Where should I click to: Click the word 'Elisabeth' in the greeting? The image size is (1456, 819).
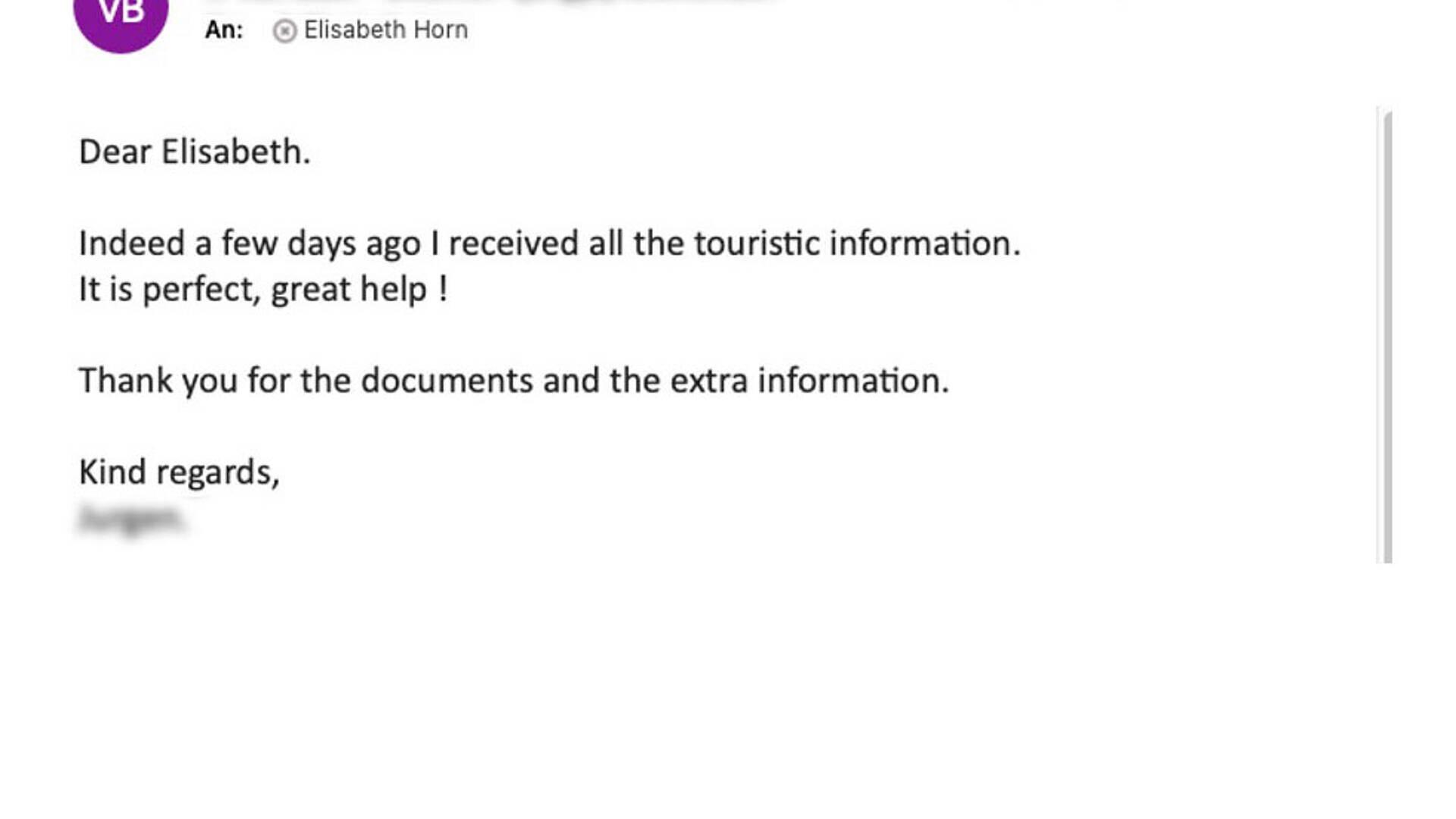click(236, 152)
